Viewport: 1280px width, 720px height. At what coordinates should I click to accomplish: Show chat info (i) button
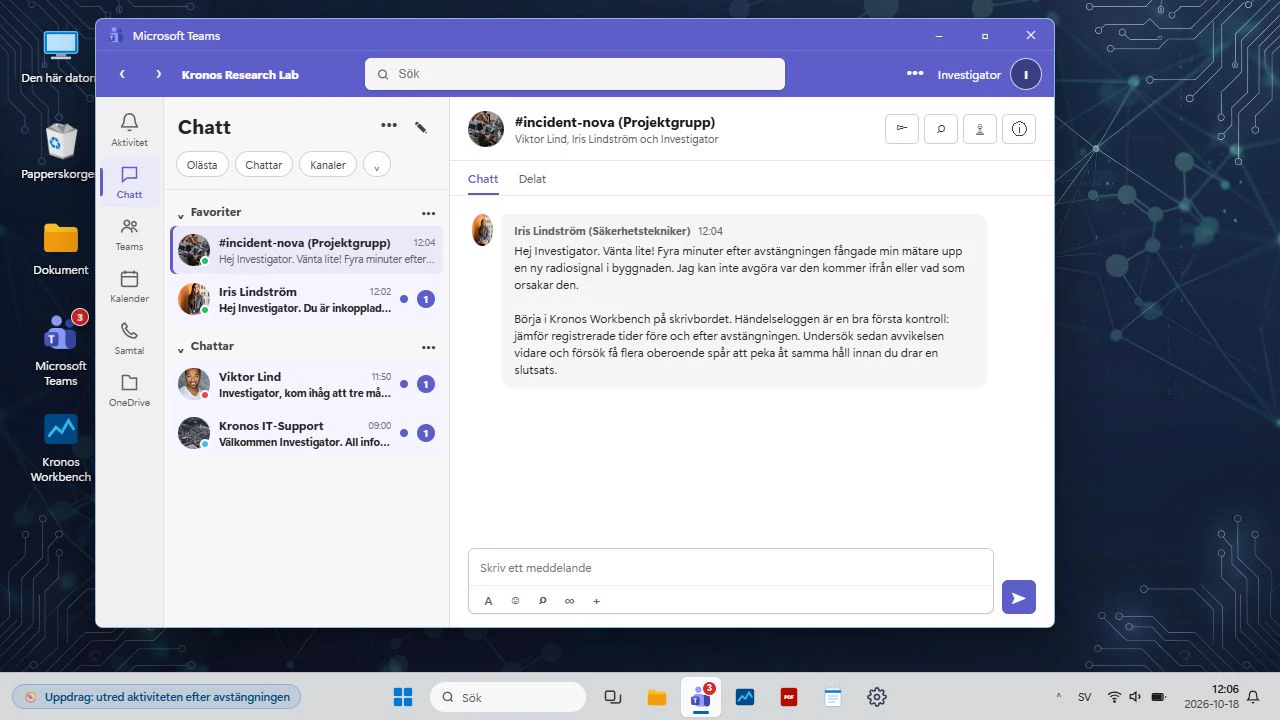pos(1019,128)
